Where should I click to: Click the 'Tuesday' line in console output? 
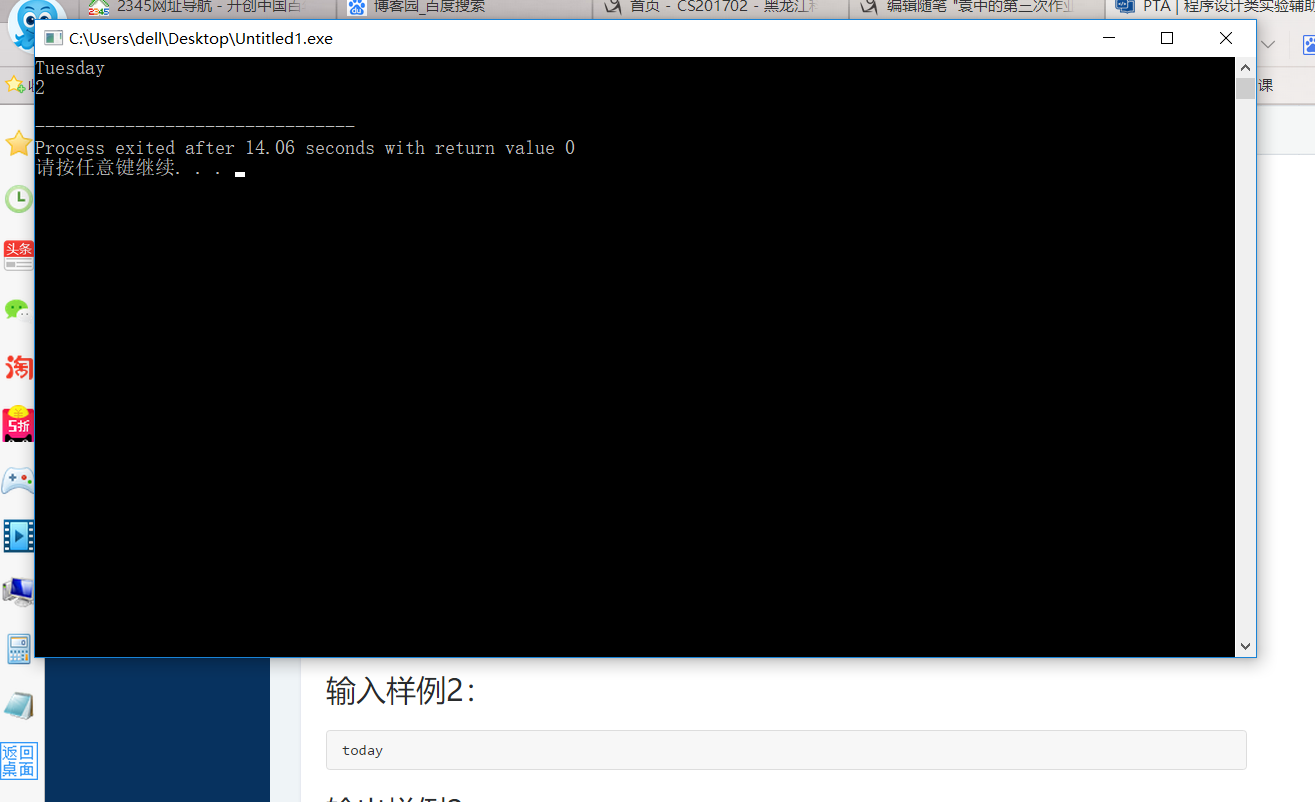point(70,68)
